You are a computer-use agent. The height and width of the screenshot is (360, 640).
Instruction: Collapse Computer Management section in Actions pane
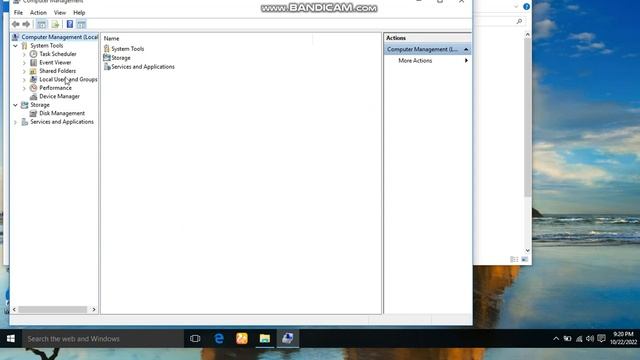click(x=466, y=49)
